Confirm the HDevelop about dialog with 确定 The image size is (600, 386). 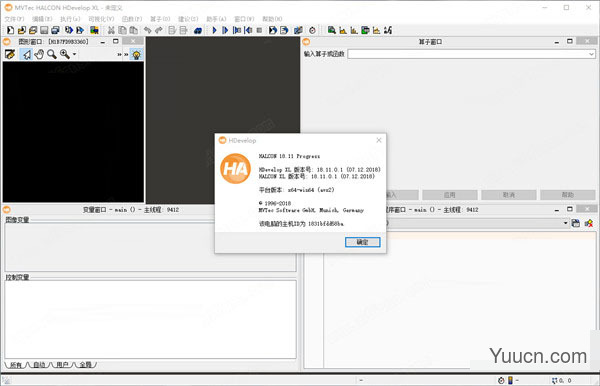(362, 242)
